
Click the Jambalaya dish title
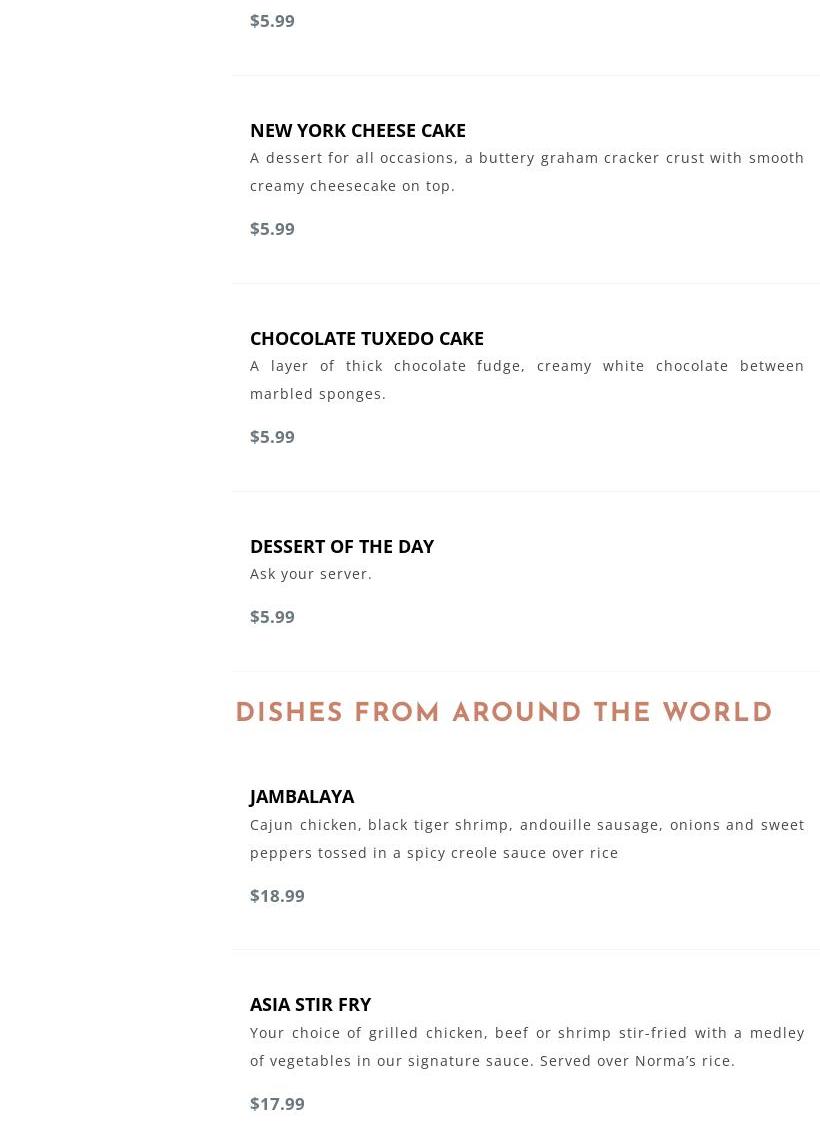pos(301,796)
